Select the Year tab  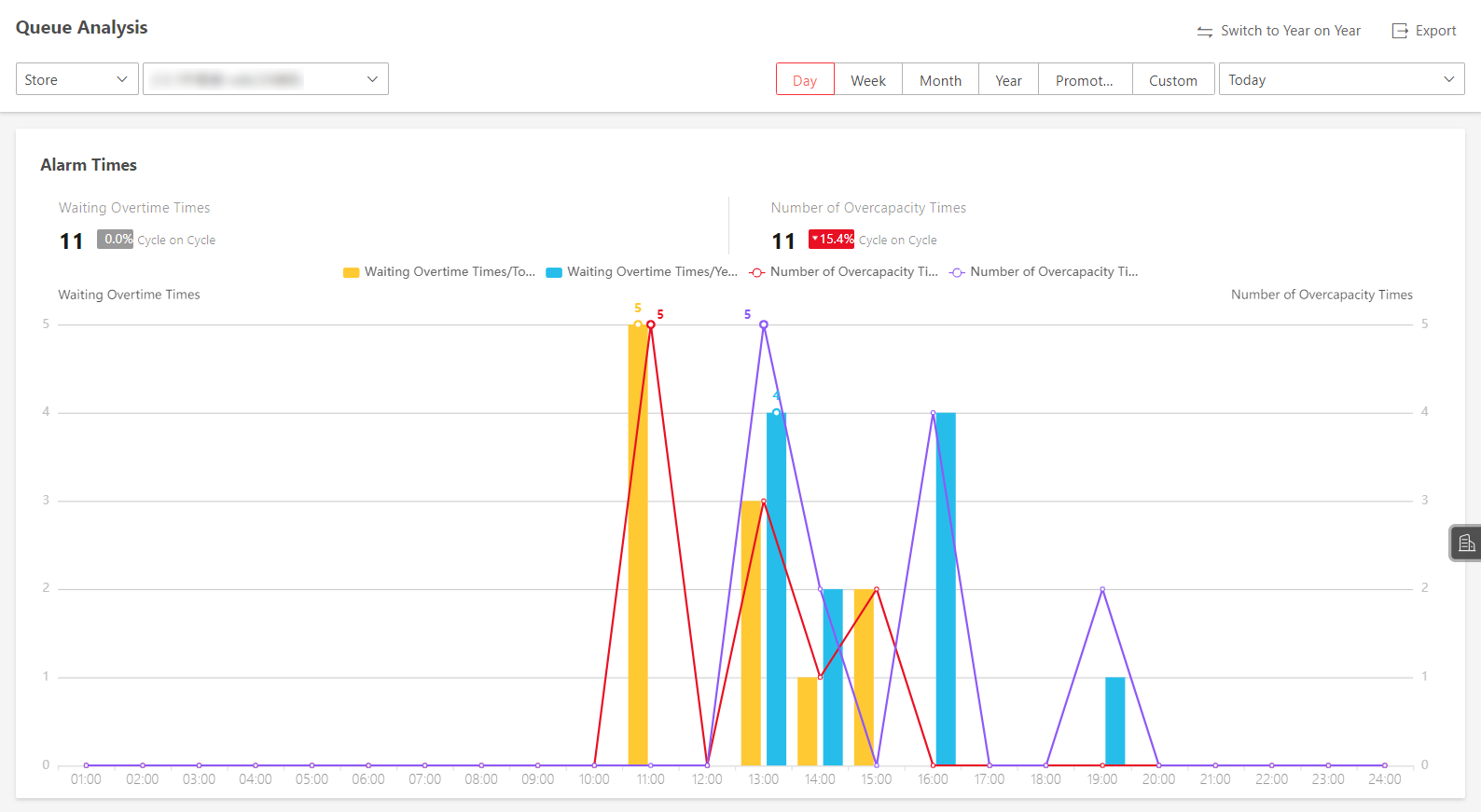1008,80
